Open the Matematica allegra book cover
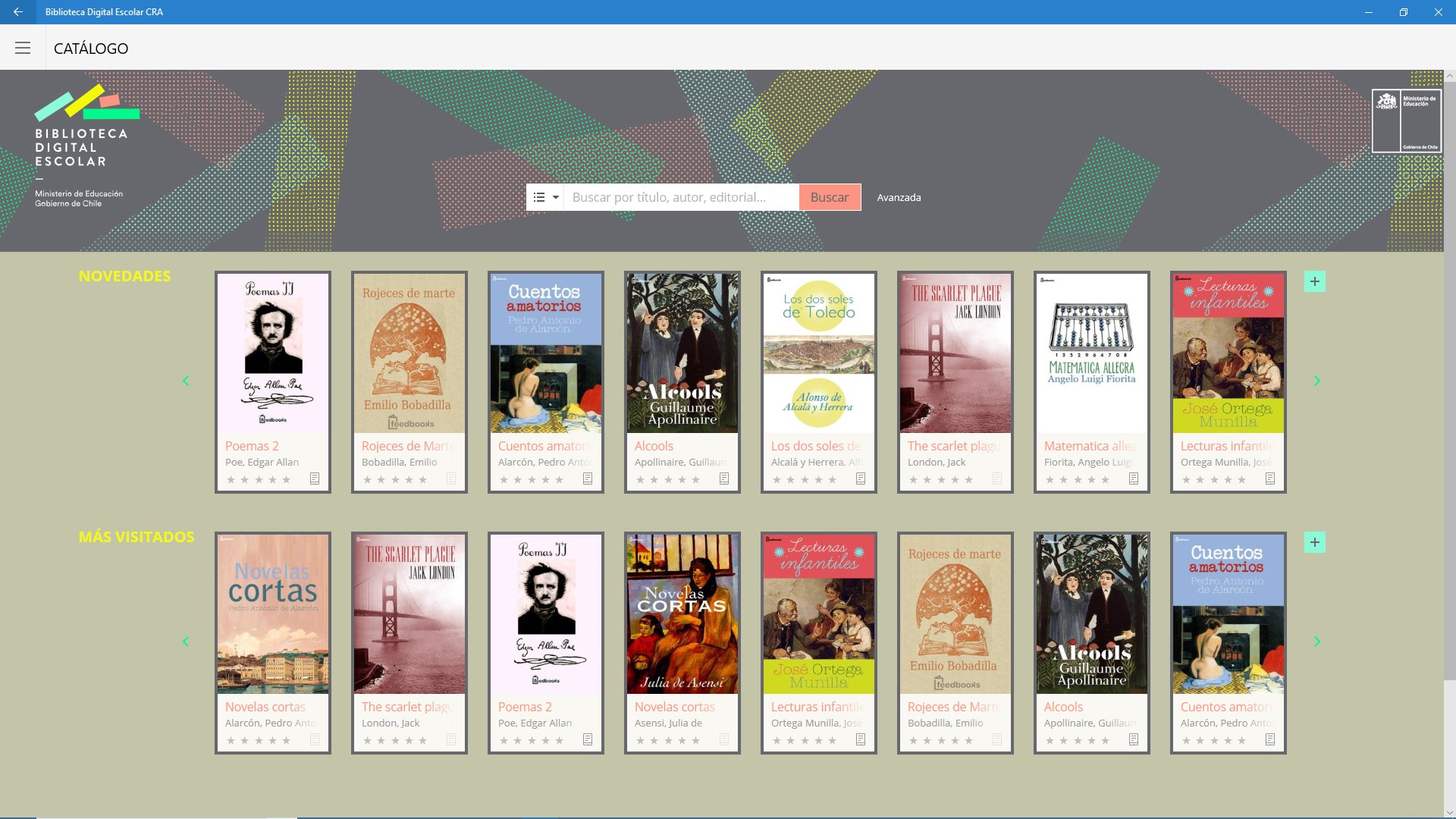The width and height of the screenshot is (1456, 819). click(1091, 353)
